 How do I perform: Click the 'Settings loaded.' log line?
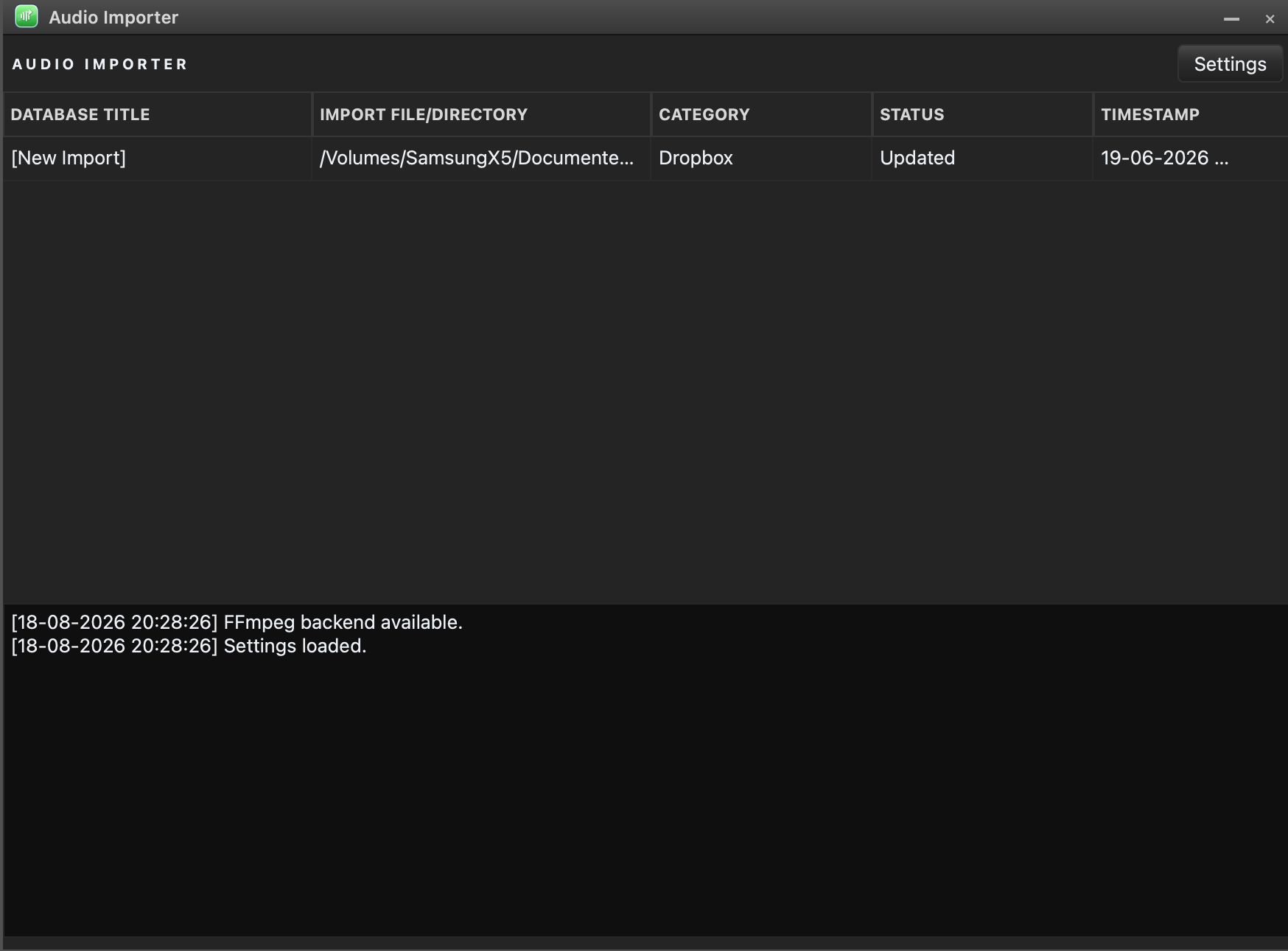(x=189, y=646)
